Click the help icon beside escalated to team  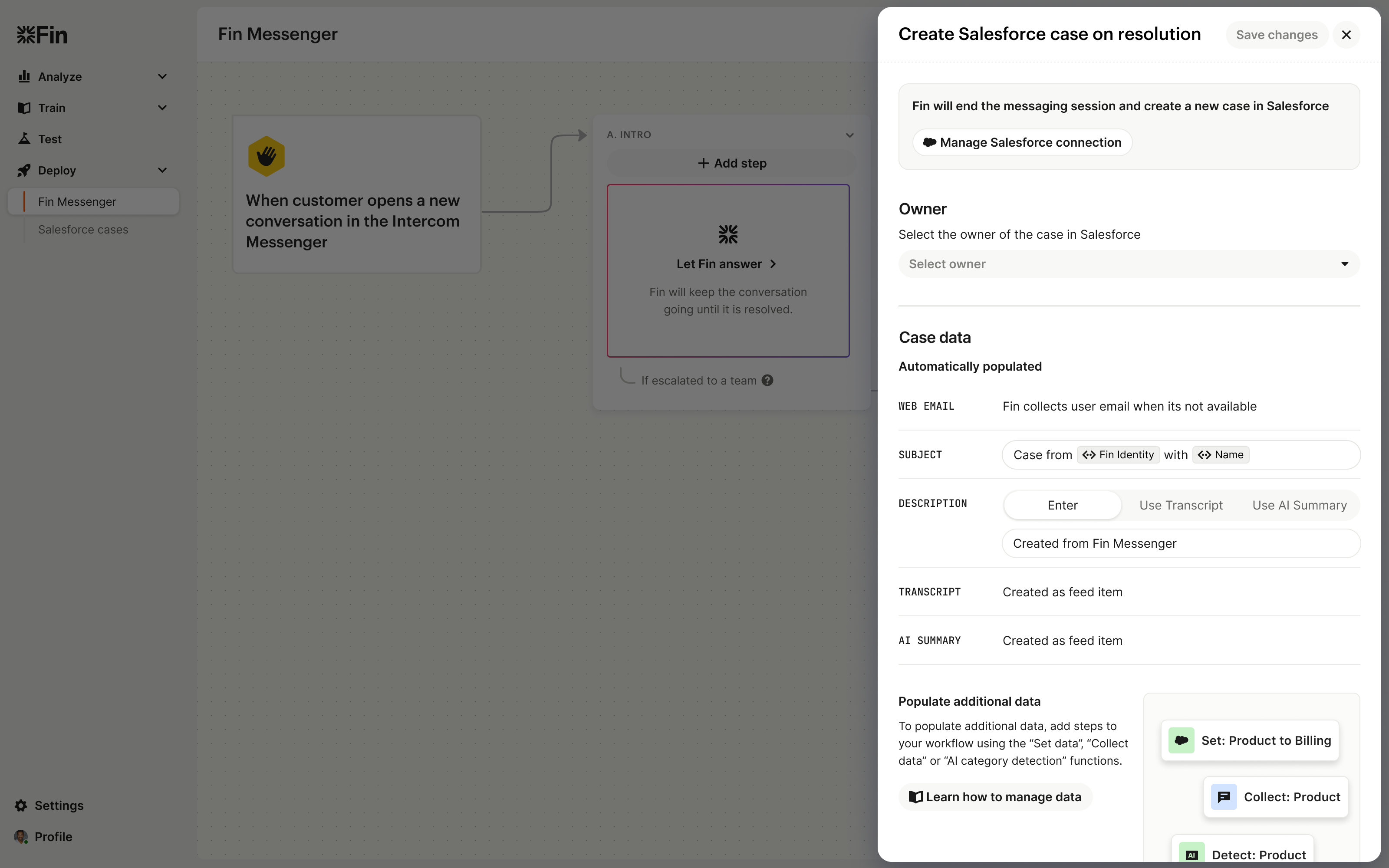pos(767,381)
